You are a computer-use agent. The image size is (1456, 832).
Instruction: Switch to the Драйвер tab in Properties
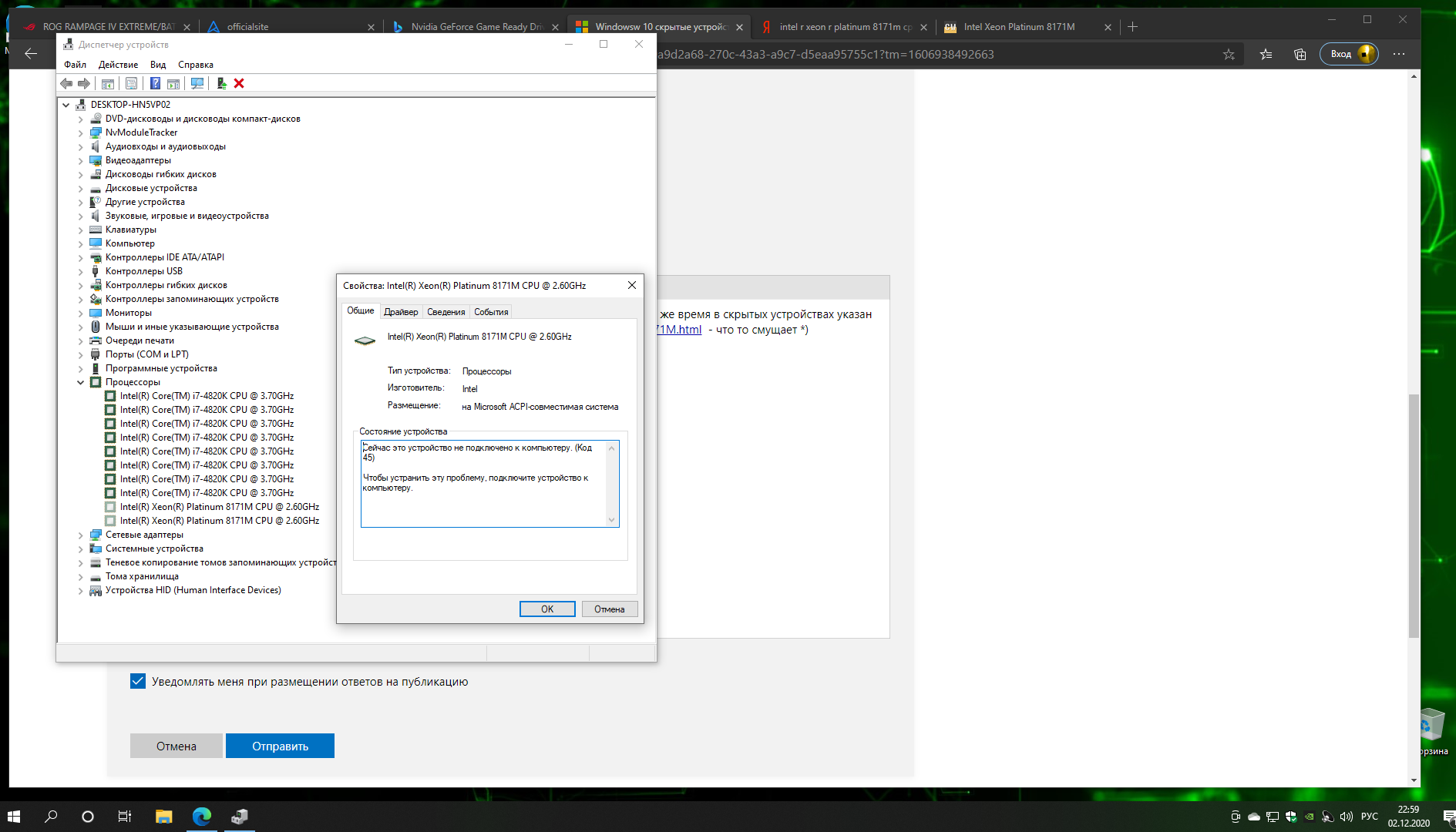tap(401, 312)
